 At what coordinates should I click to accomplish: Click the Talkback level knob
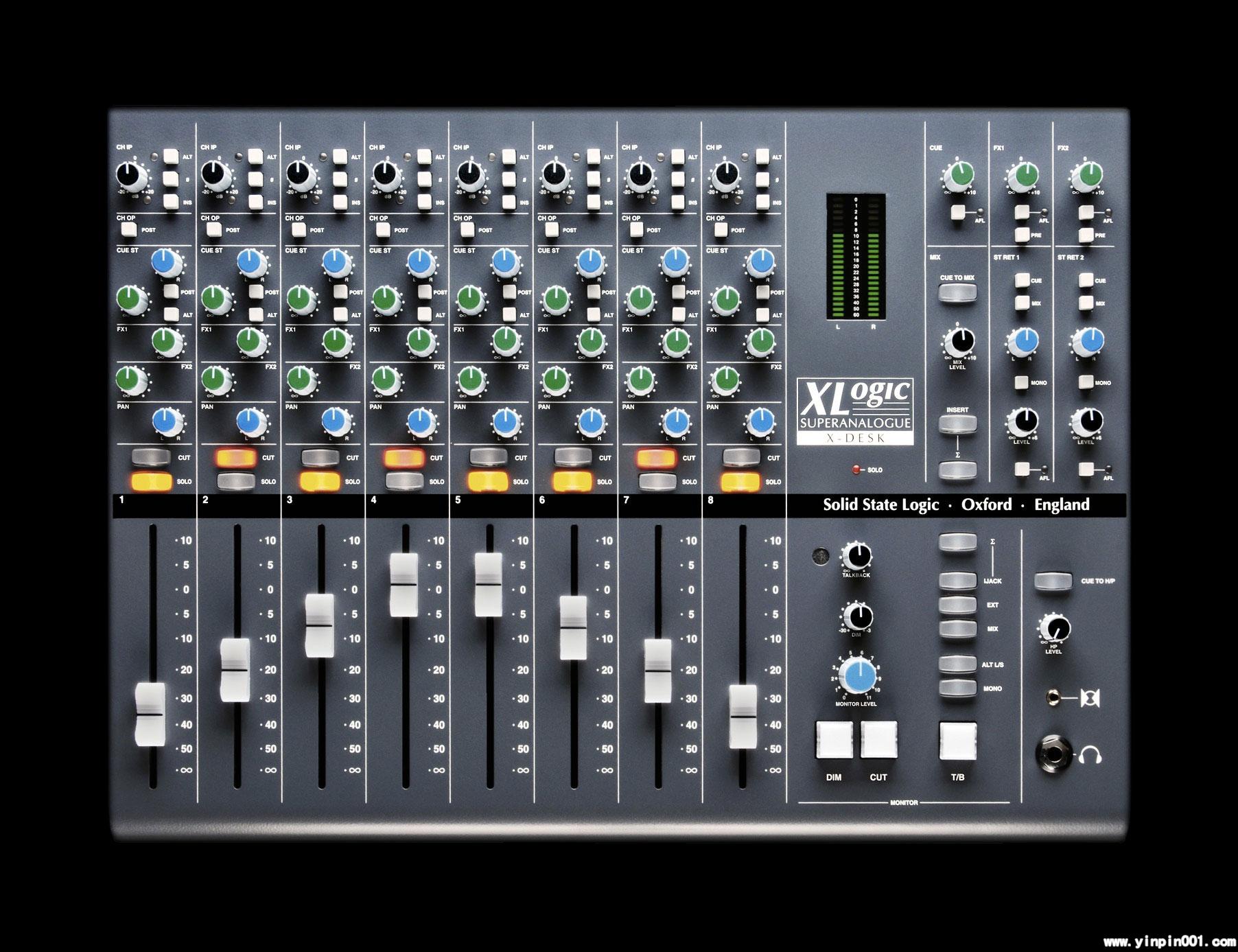[x=856, y=555]
